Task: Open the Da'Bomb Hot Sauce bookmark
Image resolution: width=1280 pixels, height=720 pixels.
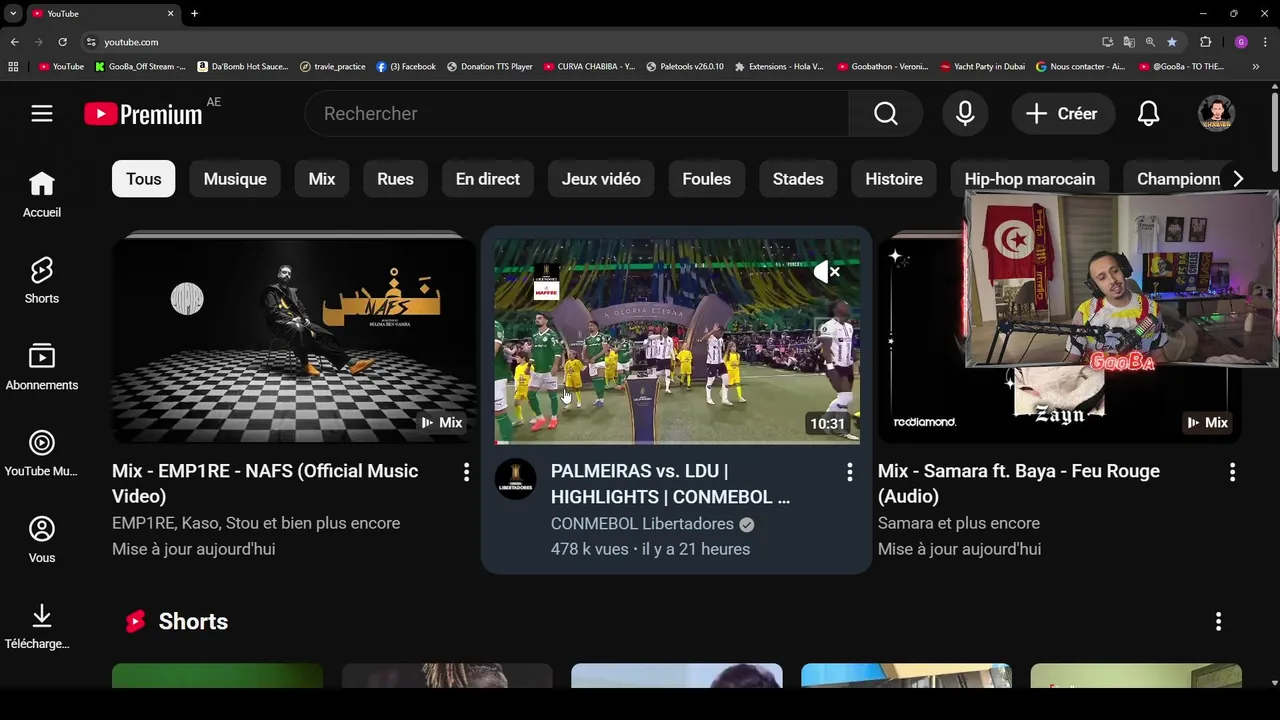Action: 243,67
